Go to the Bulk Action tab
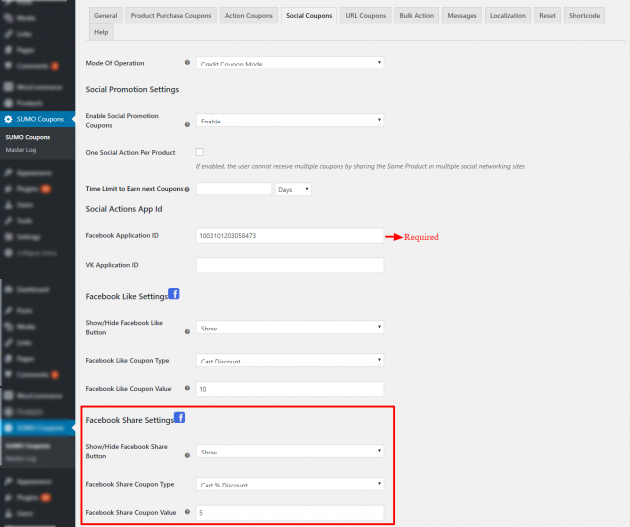 tap(417, 16)
